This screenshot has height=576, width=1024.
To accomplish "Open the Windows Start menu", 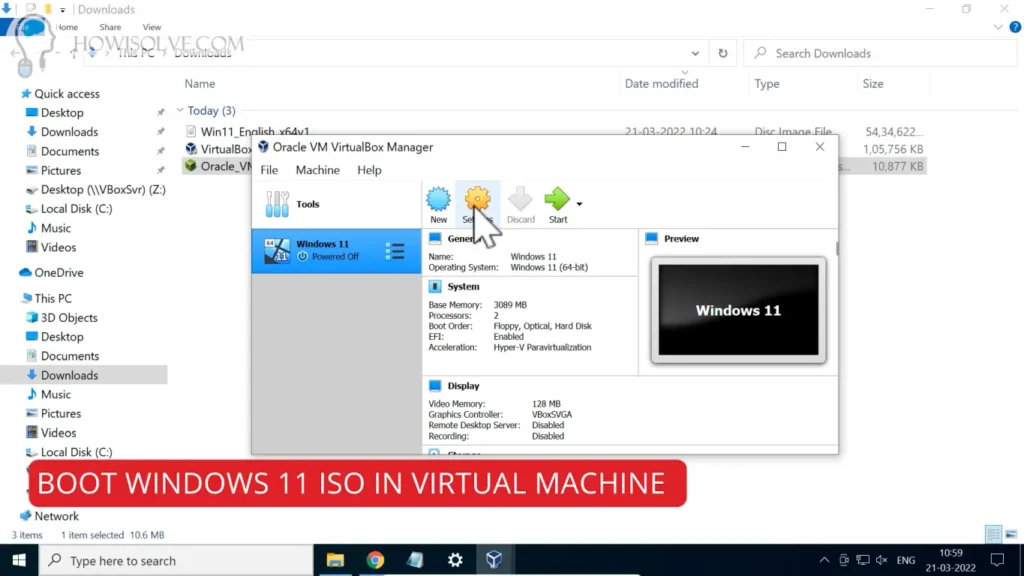I will coord(19,560).
